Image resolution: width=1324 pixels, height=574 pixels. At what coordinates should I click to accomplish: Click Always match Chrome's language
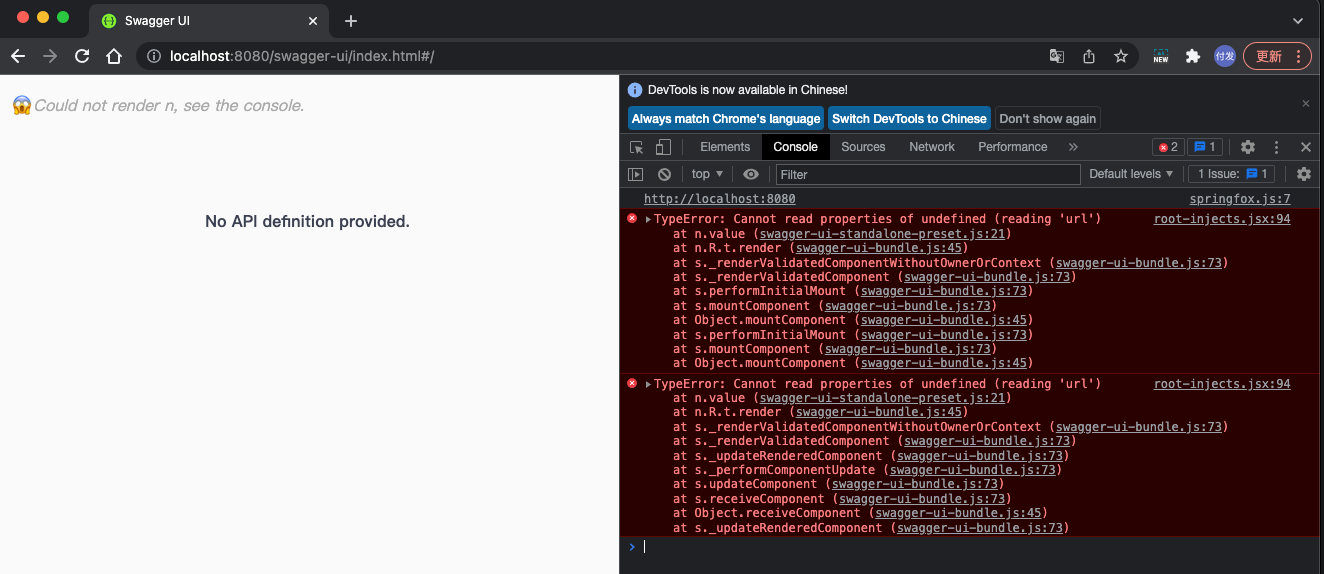tap(725, 118)
